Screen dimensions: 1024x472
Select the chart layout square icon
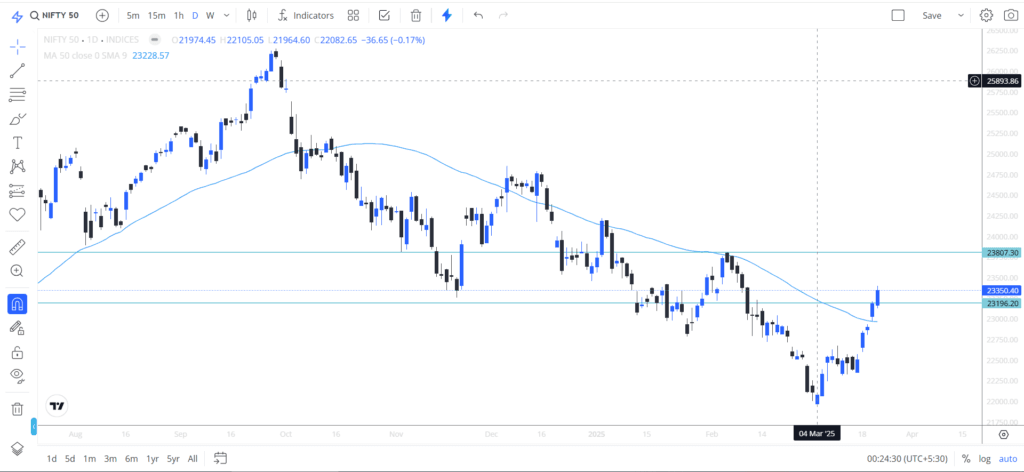898,15
